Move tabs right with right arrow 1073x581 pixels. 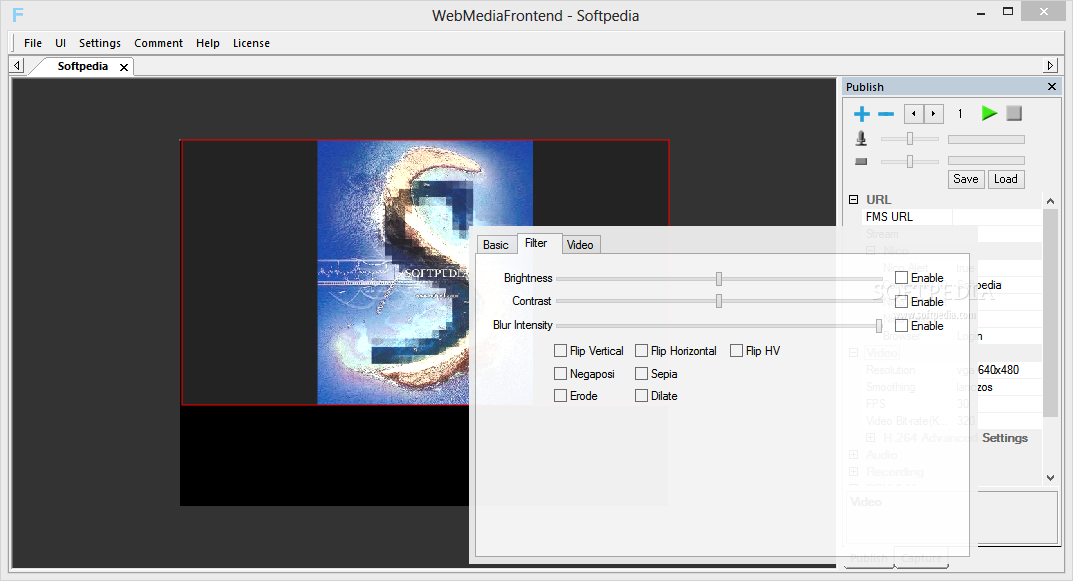tap(1050, 66)
